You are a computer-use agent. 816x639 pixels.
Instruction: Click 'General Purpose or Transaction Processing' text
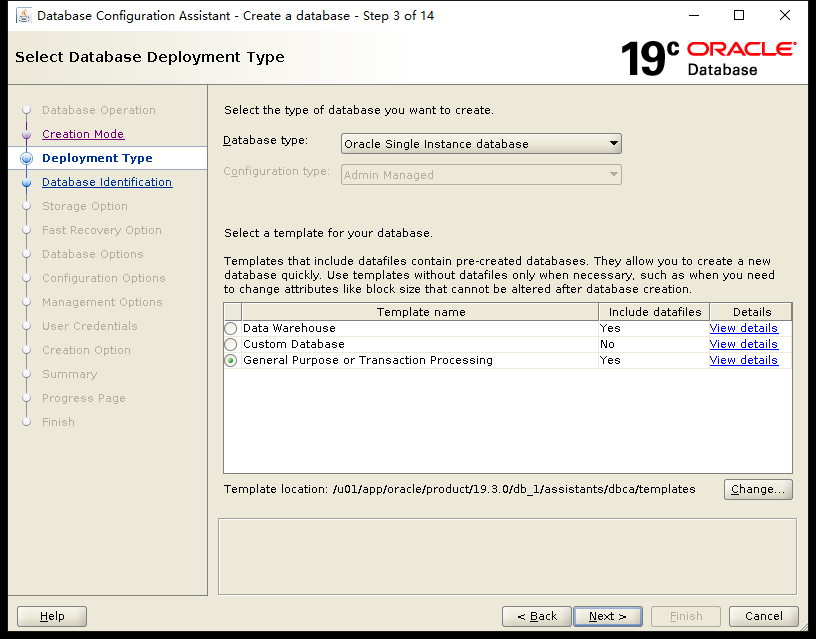click(x=368, y=360)
